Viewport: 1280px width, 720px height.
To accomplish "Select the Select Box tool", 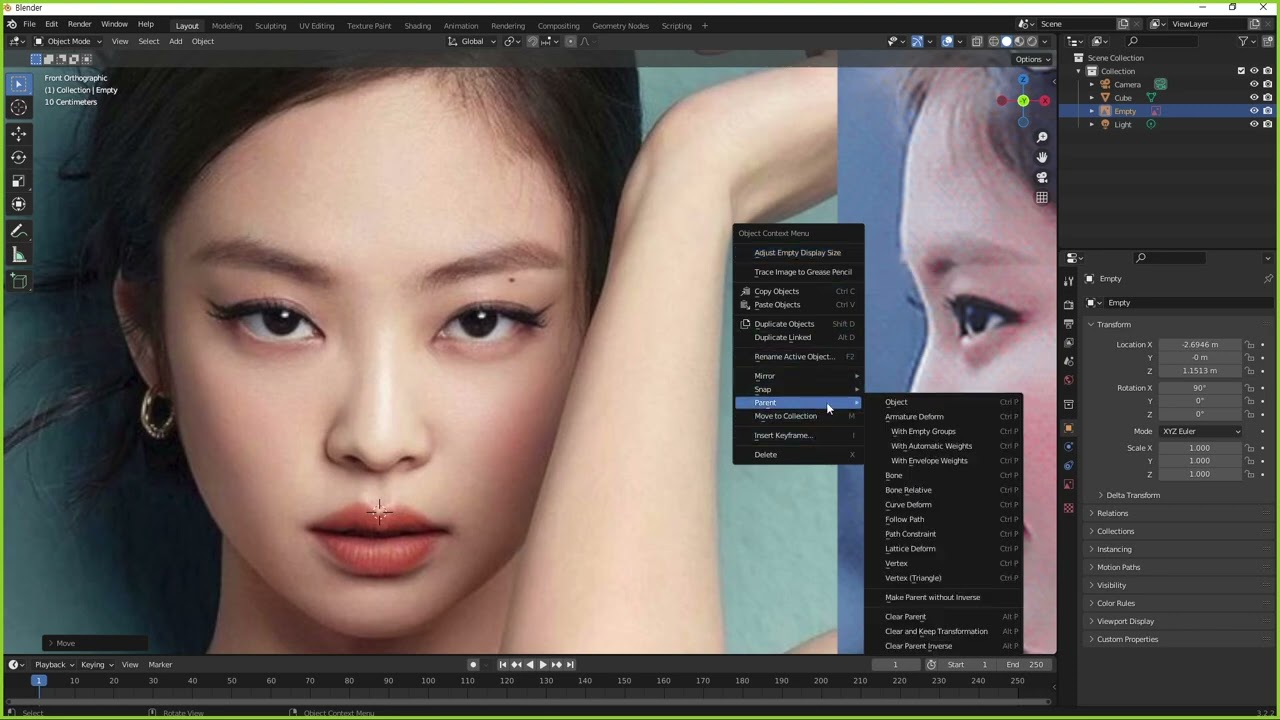I will coord(18,84).
